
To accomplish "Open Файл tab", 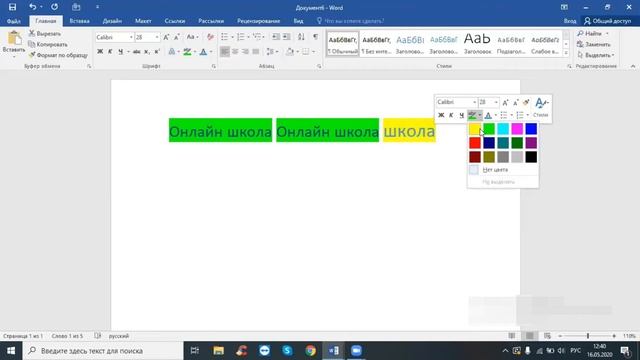I will click(x=13, y=21).
